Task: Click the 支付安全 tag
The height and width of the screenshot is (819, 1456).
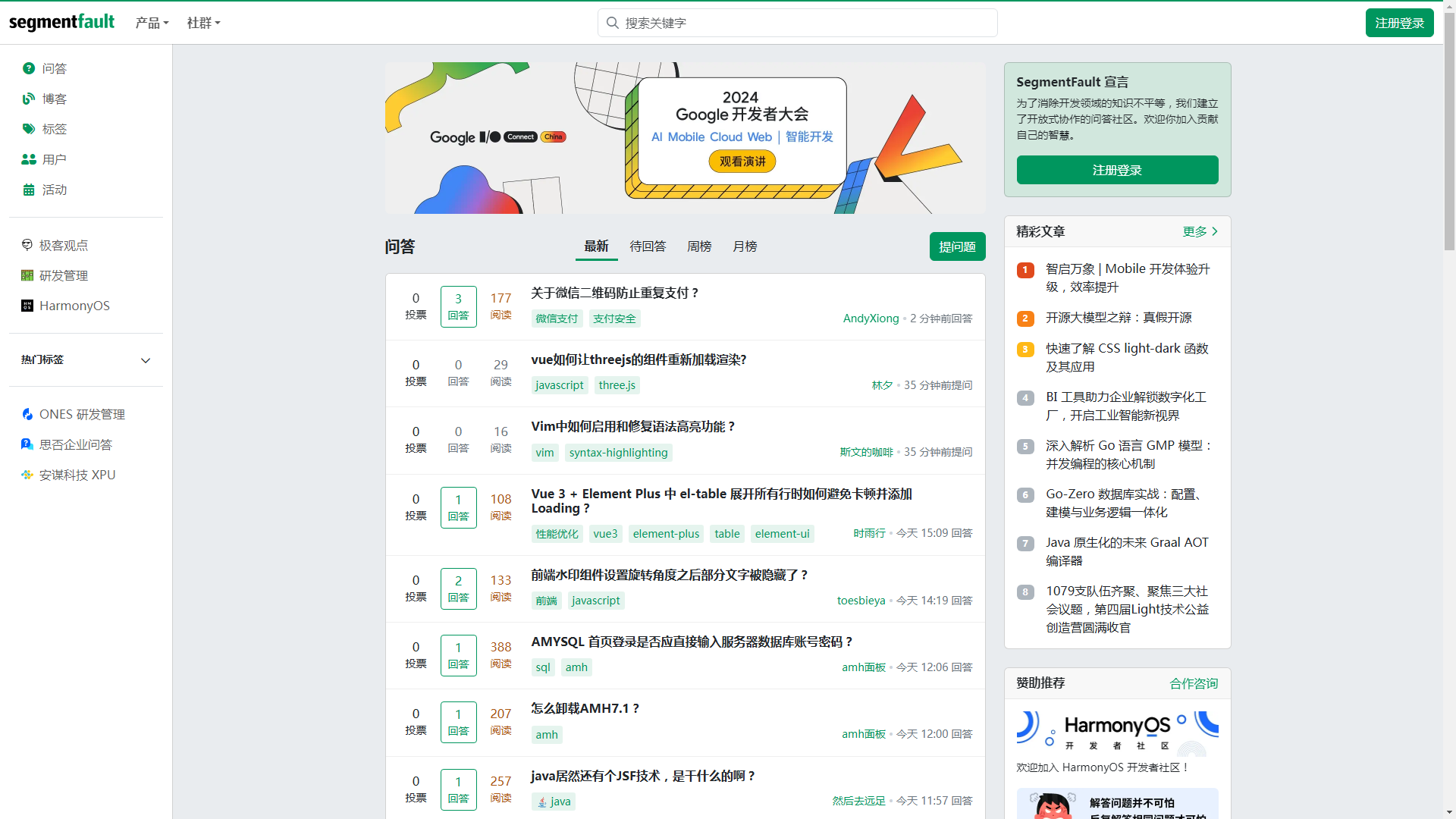Action: click(614, 318)
